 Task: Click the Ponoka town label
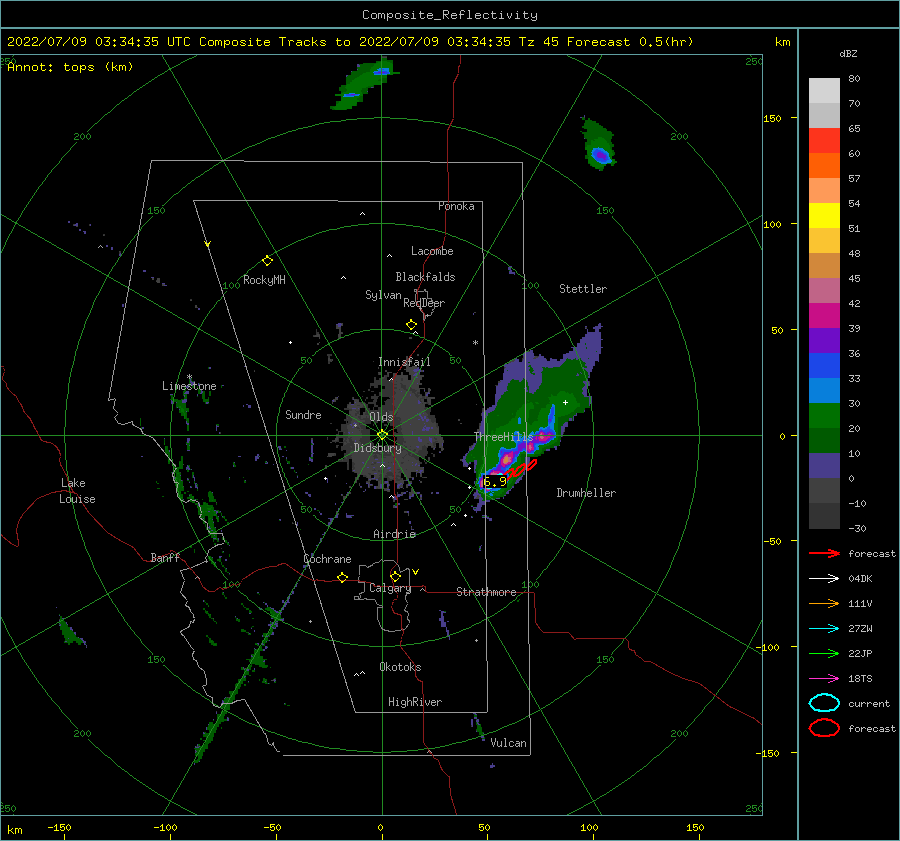coord(456,206)
